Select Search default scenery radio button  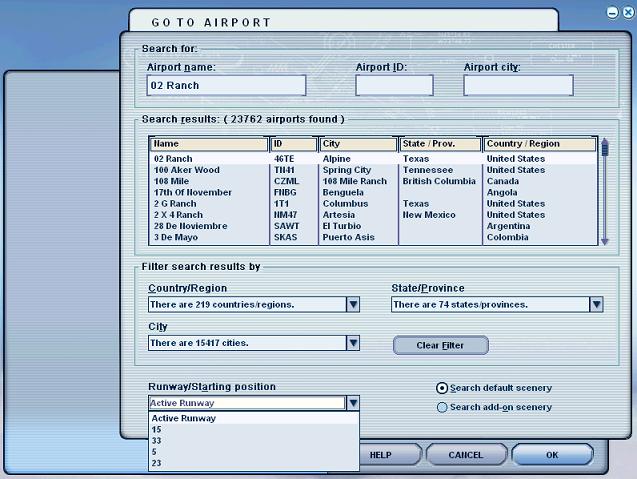point(442,388)
